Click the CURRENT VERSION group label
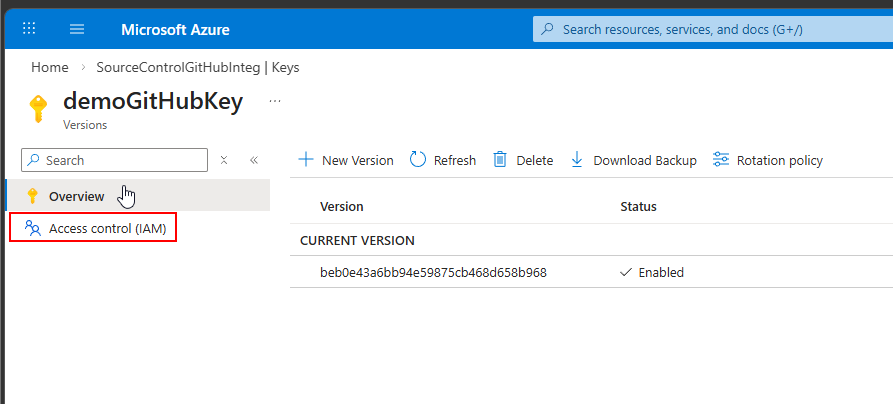The image size is (893, 404). pos(357,240)
